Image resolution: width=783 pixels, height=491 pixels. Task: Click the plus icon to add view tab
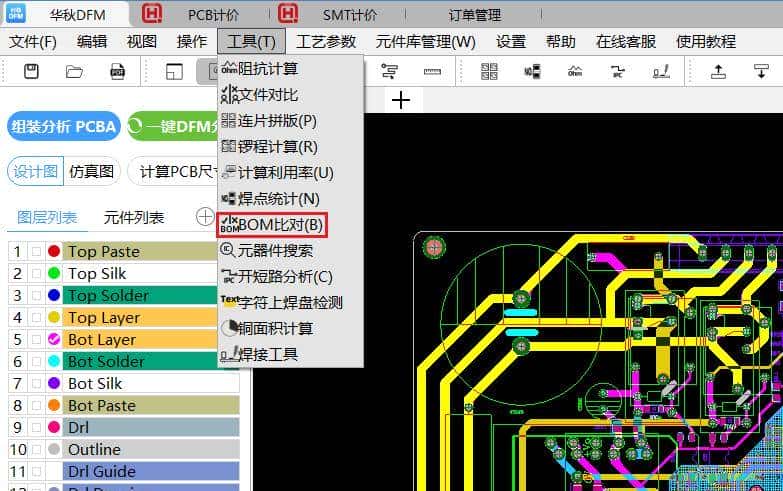tap(401, 100)
